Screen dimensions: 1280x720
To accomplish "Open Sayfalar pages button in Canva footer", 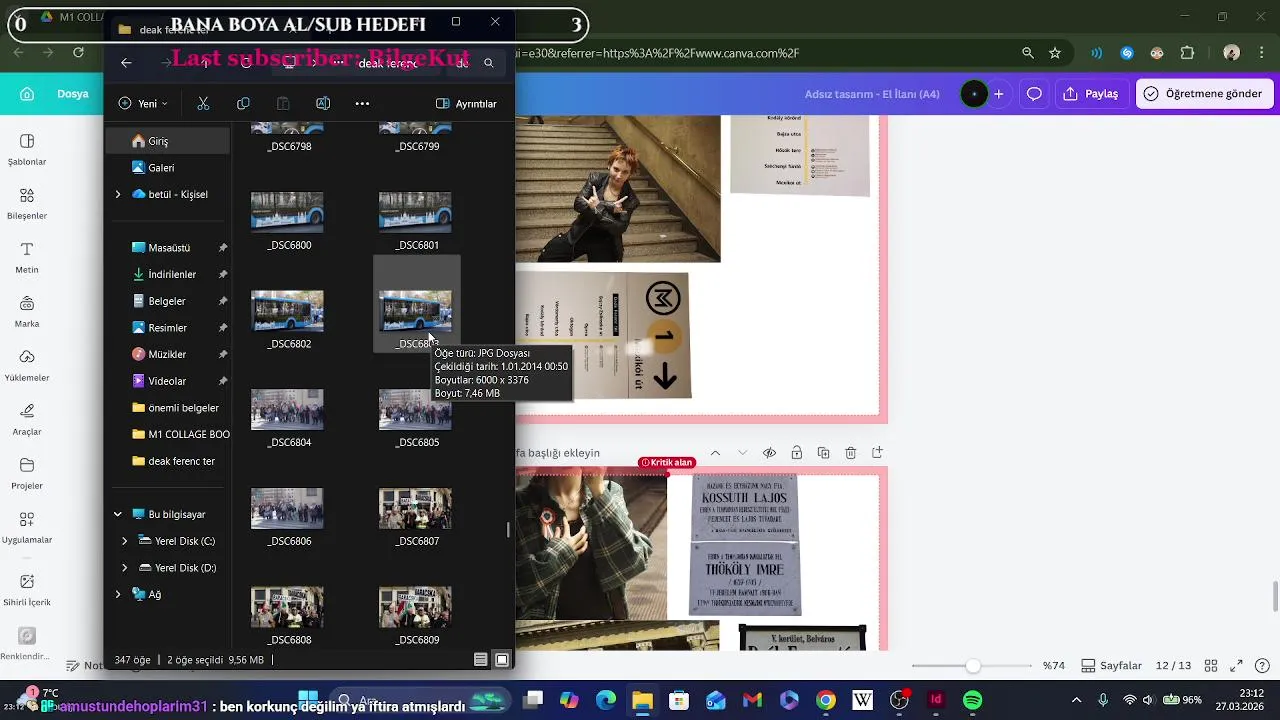I will click(x=1111, y=666).
